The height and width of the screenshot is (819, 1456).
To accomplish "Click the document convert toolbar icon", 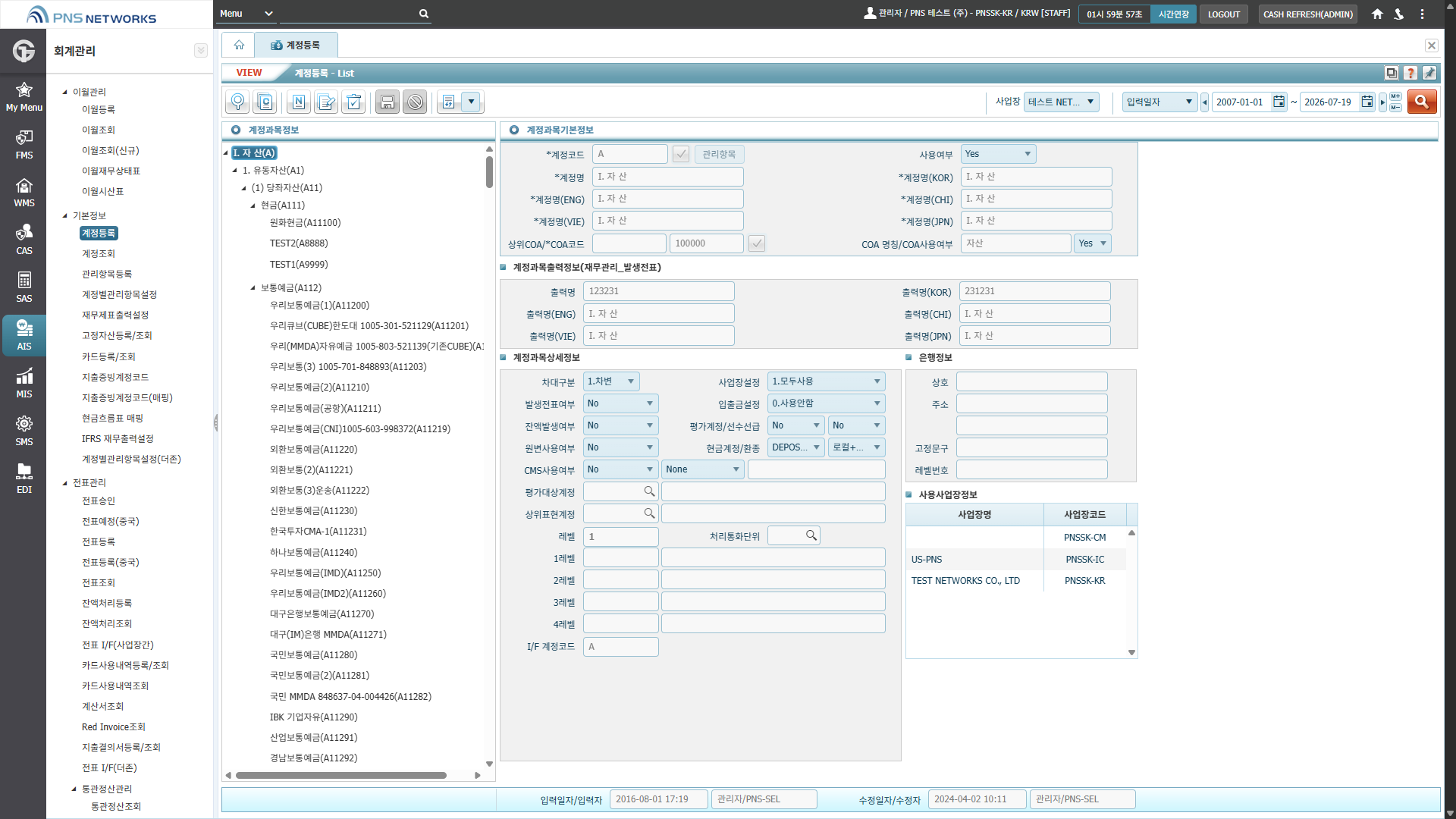I will 449,102.
